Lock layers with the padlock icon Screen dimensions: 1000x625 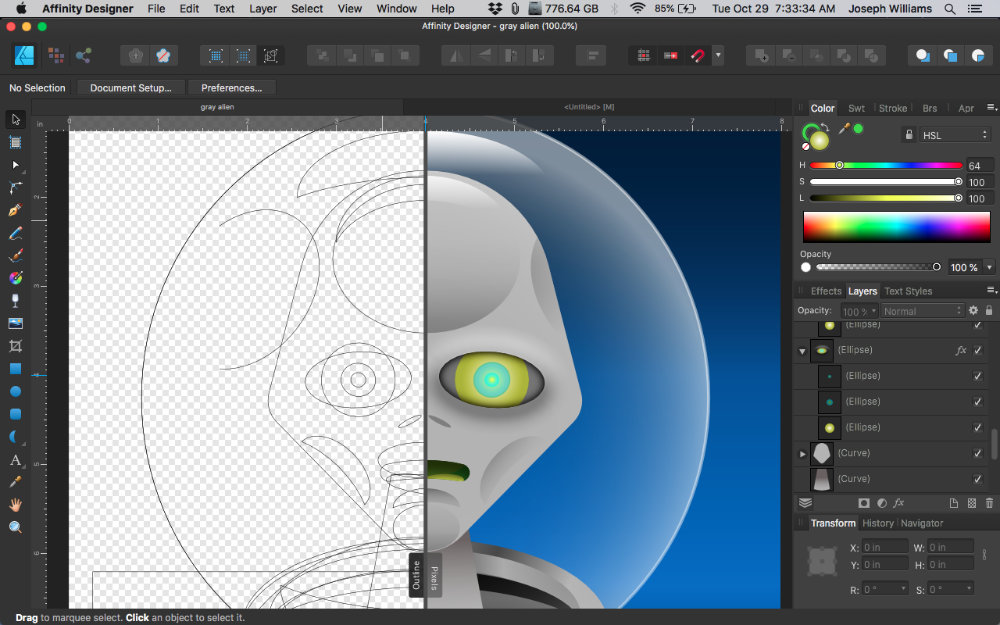tap(988, 310)
